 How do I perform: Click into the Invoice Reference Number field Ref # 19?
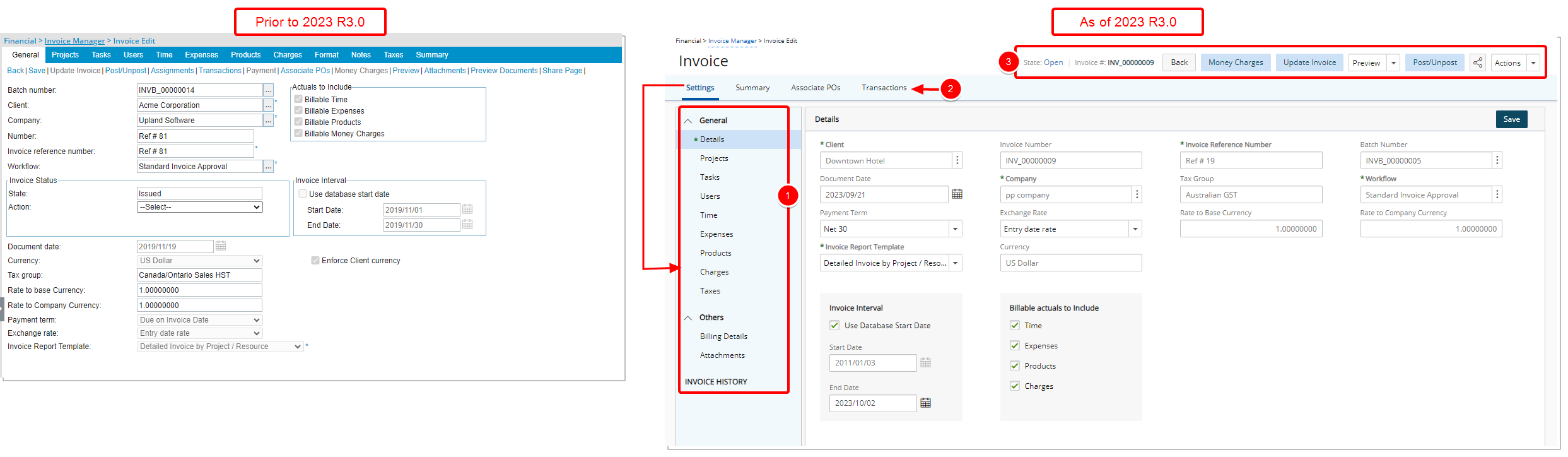pos(1251,160)
